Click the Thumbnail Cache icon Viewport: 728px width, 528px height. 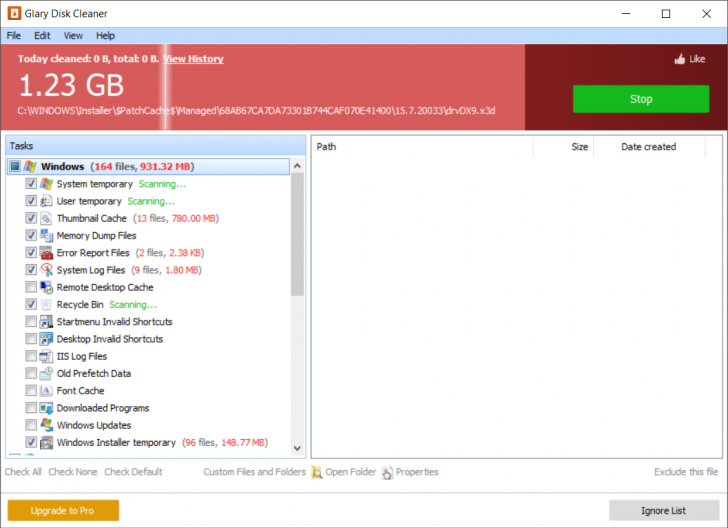(46, 218)
